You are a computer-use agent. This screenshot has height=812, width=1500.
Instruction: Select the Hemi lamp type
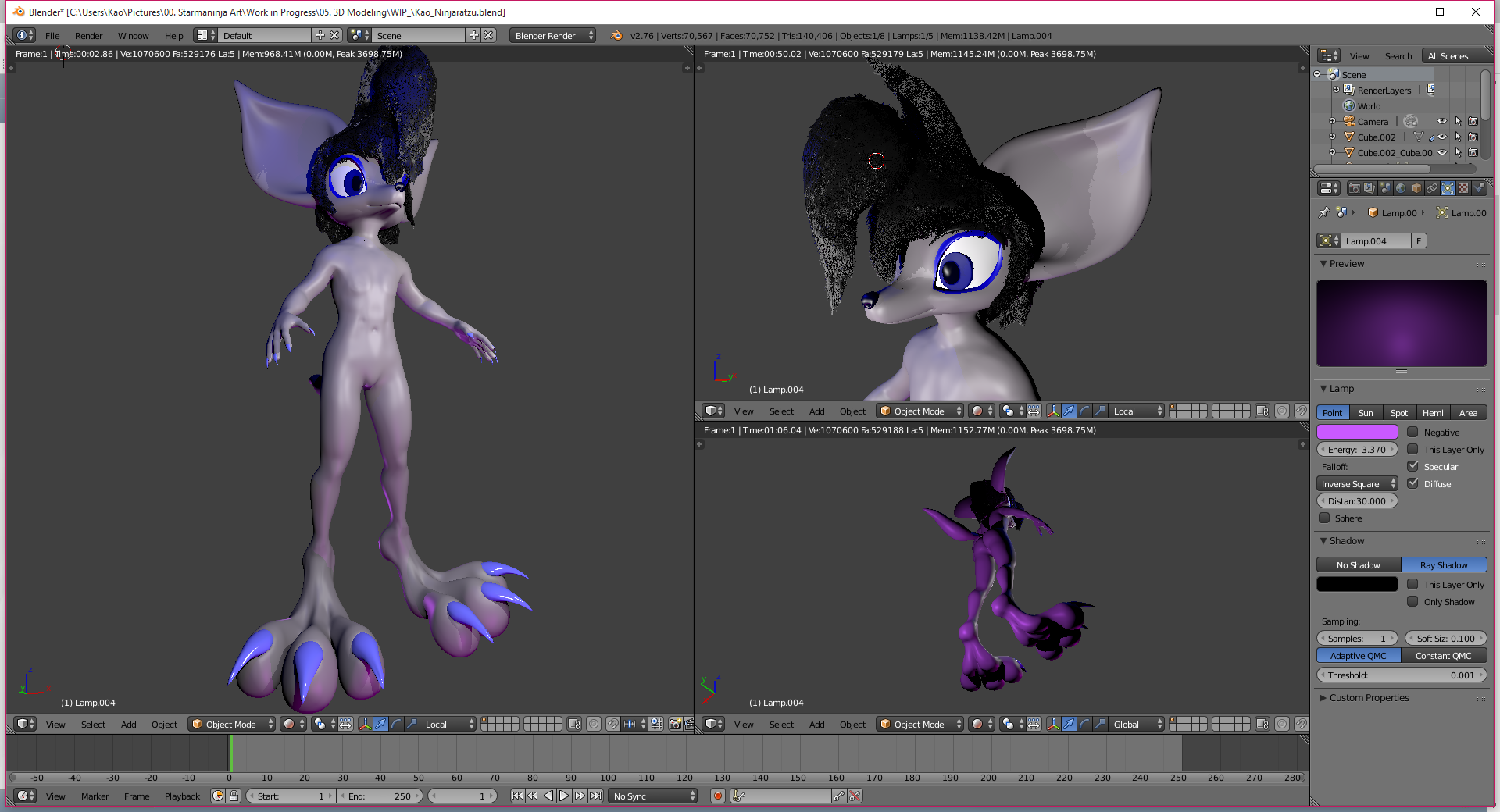(1433, 413)
